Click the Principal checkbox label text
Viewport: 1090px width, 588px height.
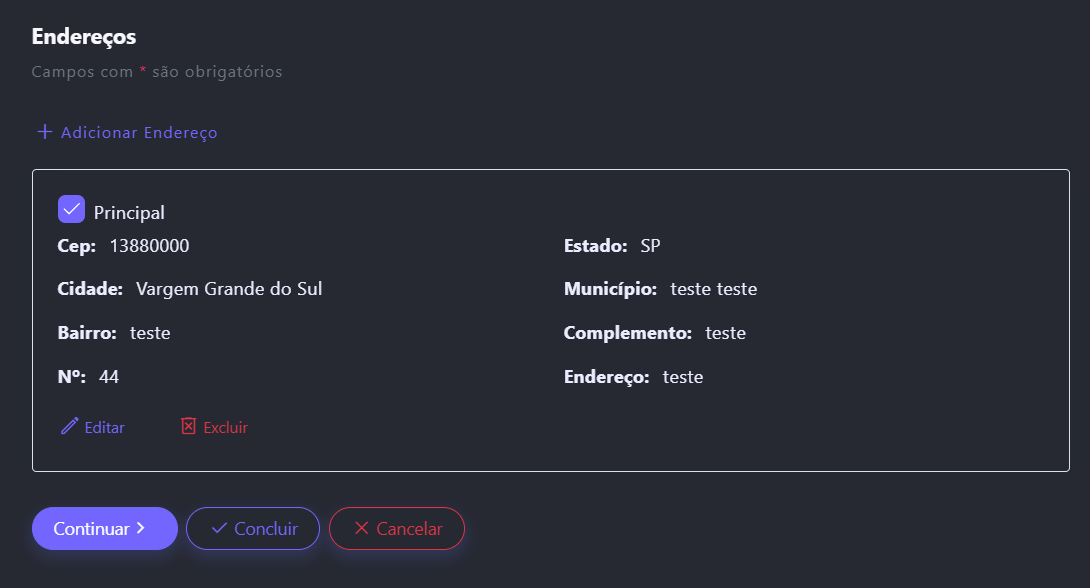pos(129,213)
